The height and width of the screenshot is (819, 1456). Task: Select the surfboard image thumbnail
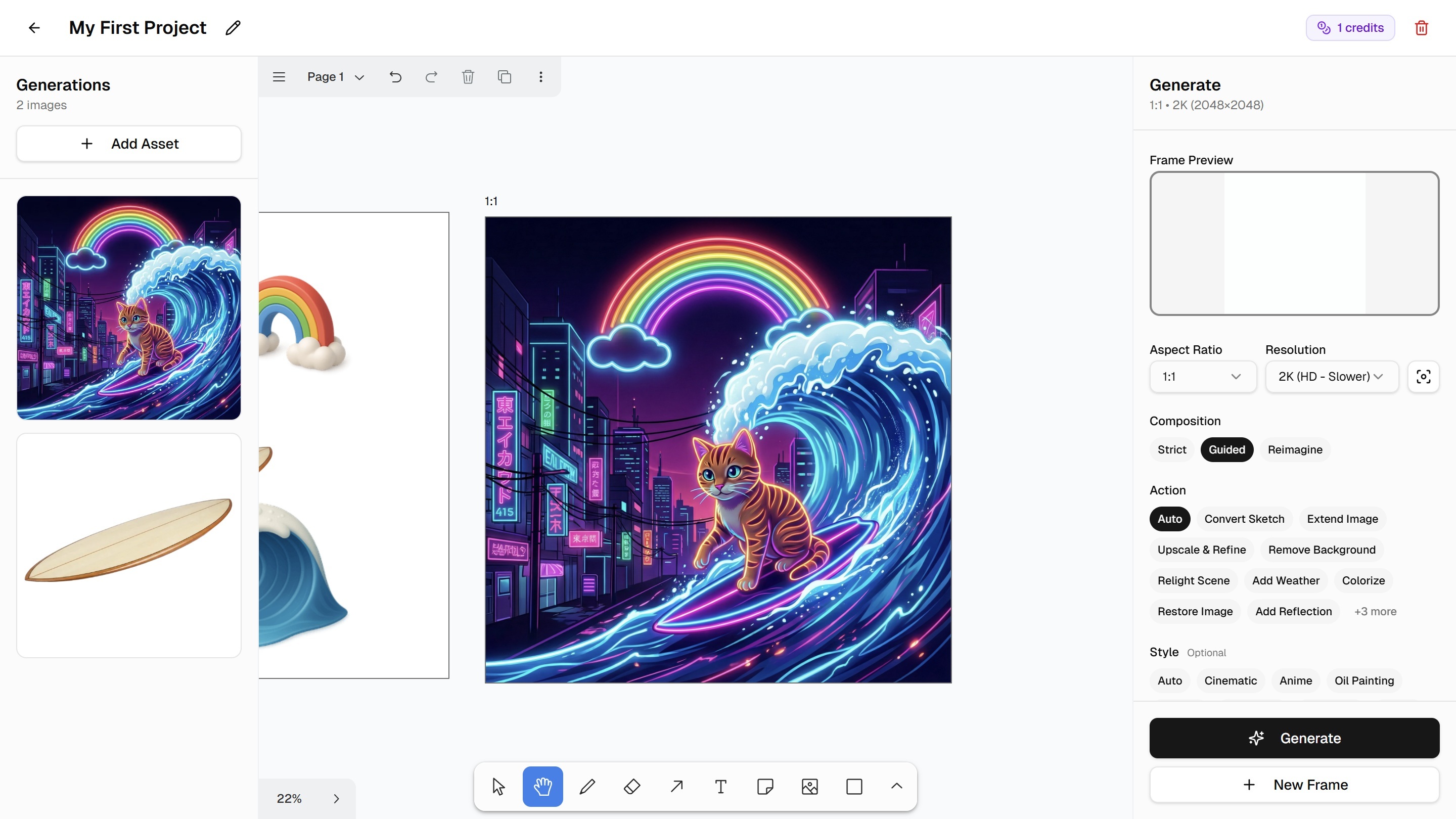[x=129, y=545]
